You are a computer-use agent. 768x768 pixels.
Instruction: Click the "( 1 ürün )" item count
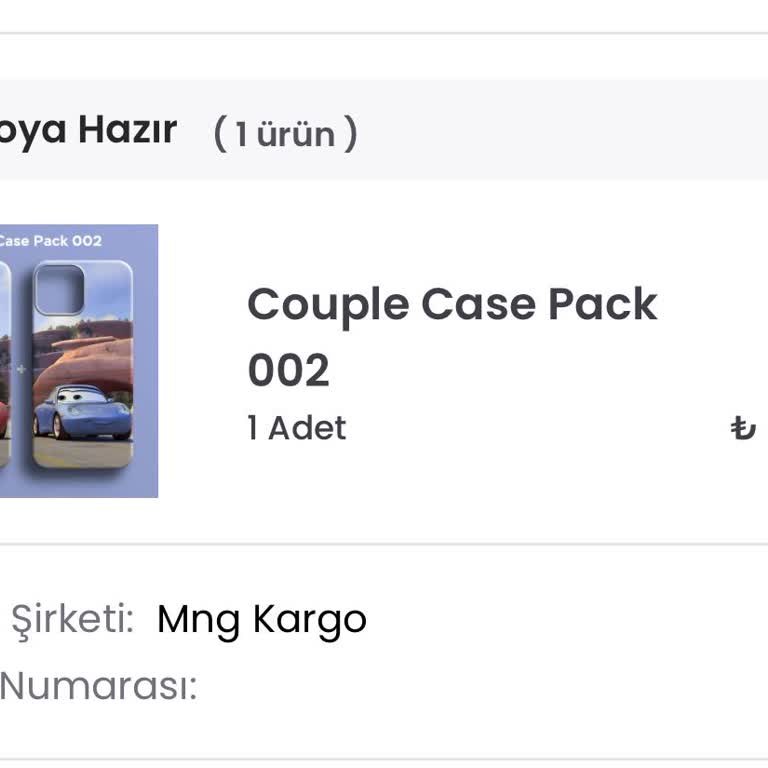(286, 133)
